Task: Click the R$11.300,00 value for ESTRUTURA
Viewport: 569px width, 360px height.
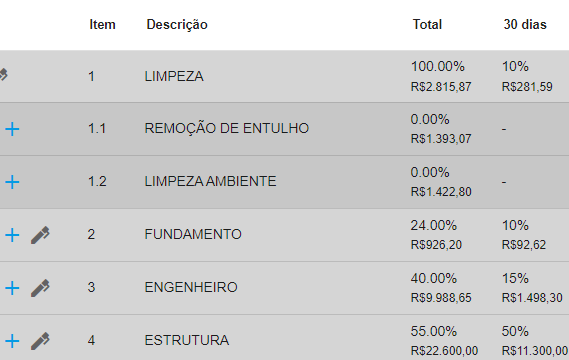Action: (535, 351)
